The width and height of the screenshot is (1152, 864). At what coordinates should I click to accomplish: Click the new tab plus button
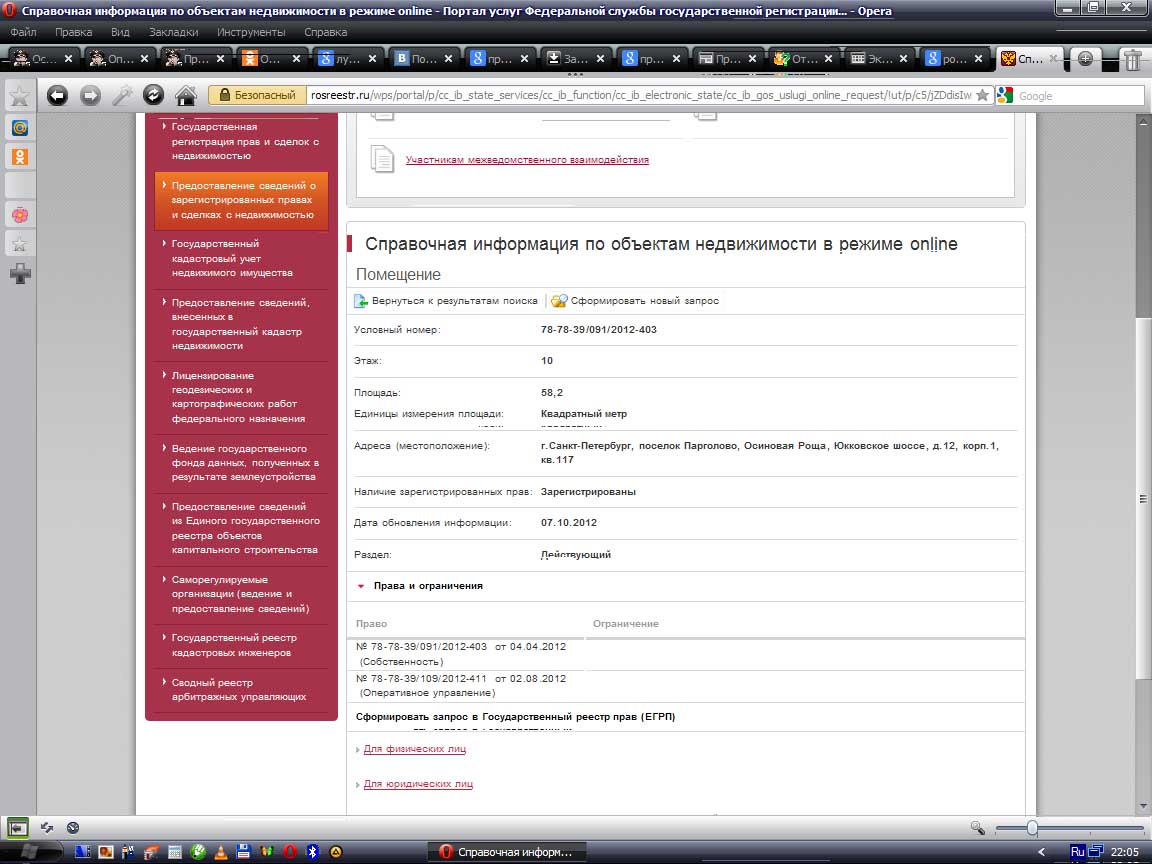pyautogui.click(x=1085, y=59)
